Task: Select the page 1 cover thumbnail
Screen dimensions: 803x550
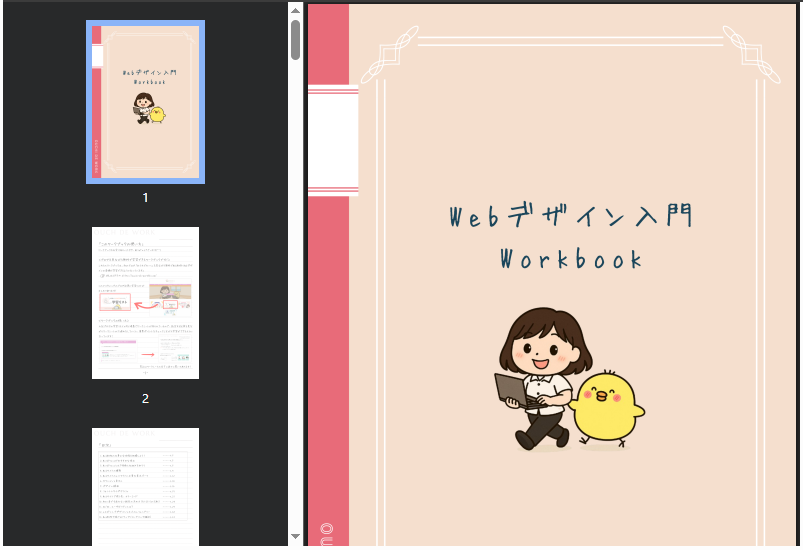Action: [x=146, y=102]
